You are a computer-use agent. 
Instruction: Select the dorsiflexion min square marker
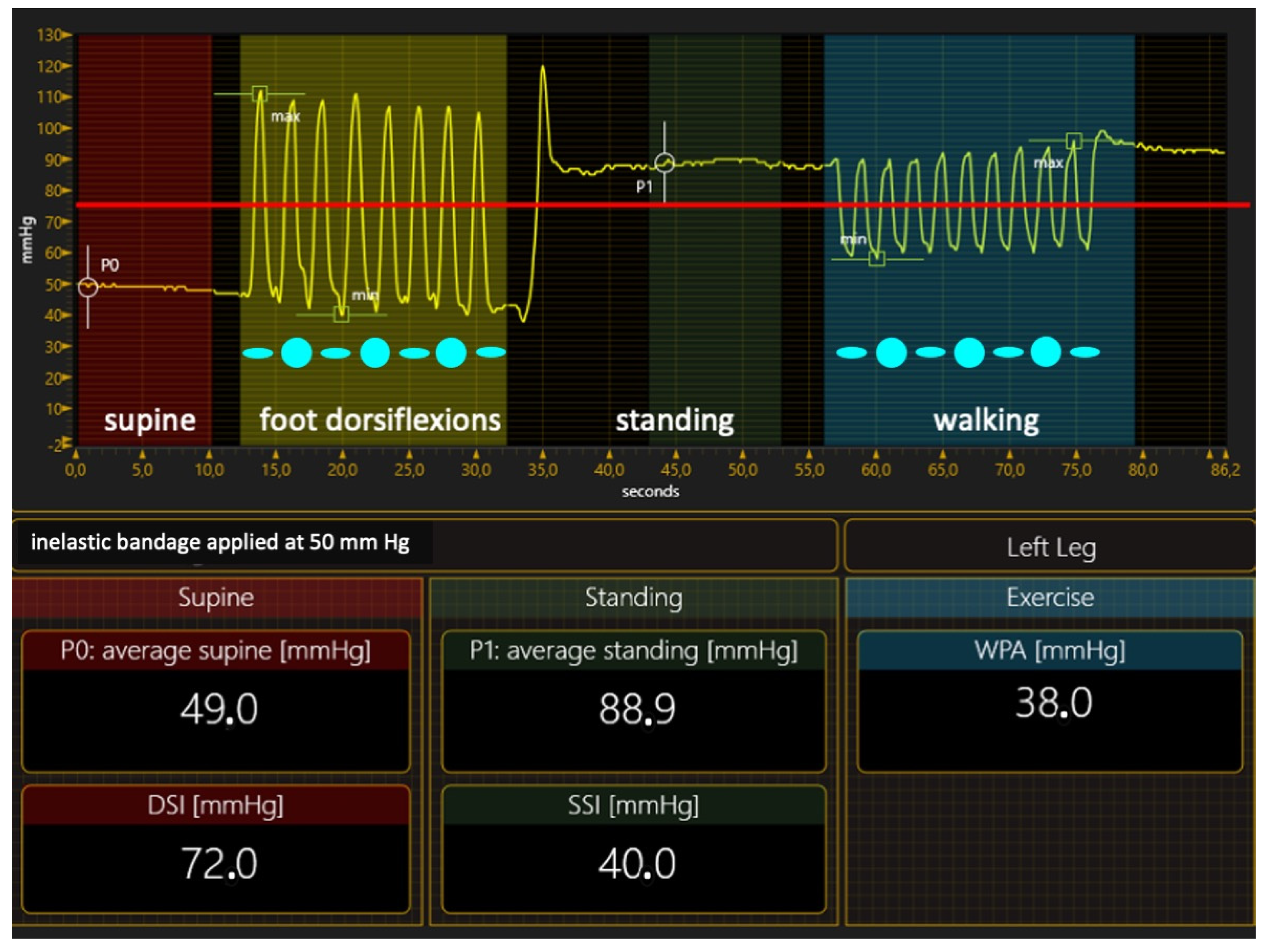pyautogui.click(x=341, y=315)
